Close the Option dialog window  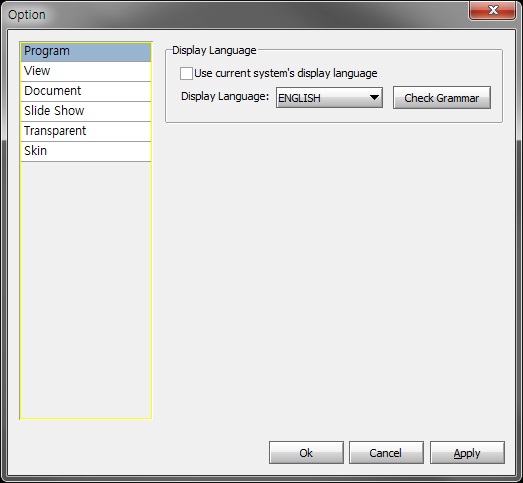point(493,10)
